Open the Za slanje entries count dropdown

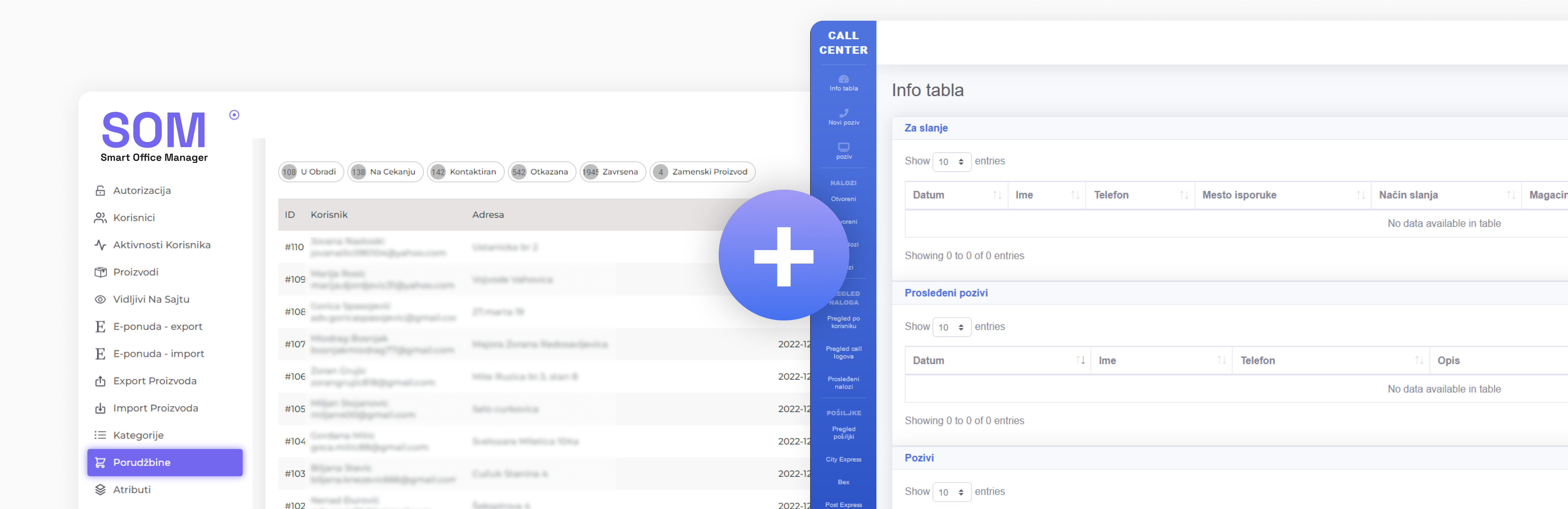(x=951, y=162)
